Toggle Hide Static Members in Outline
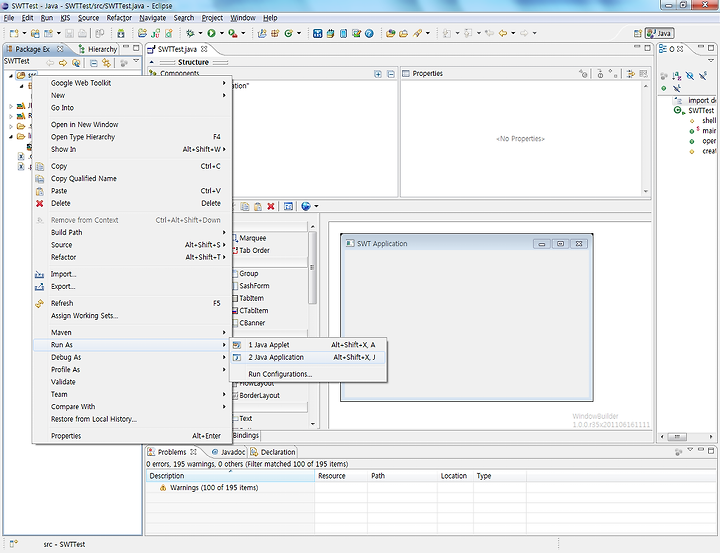The image size is (720, 553). (x=703, y=76)
